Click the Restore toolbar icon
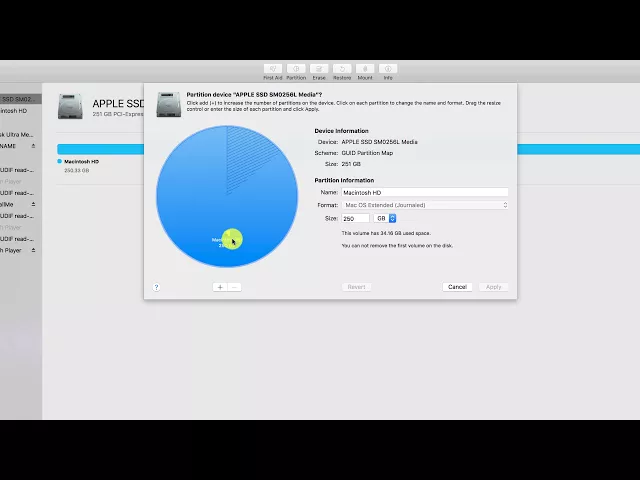The height and width of the screenshot is (480, 640). (x=342, y=69)
